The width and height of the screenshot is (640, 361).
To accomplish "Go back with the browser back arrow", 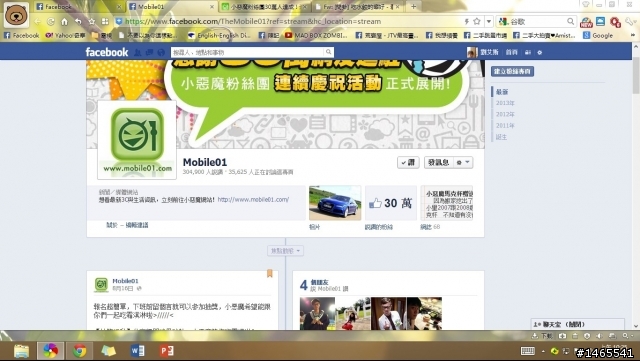I will click(x=38, y=22).
